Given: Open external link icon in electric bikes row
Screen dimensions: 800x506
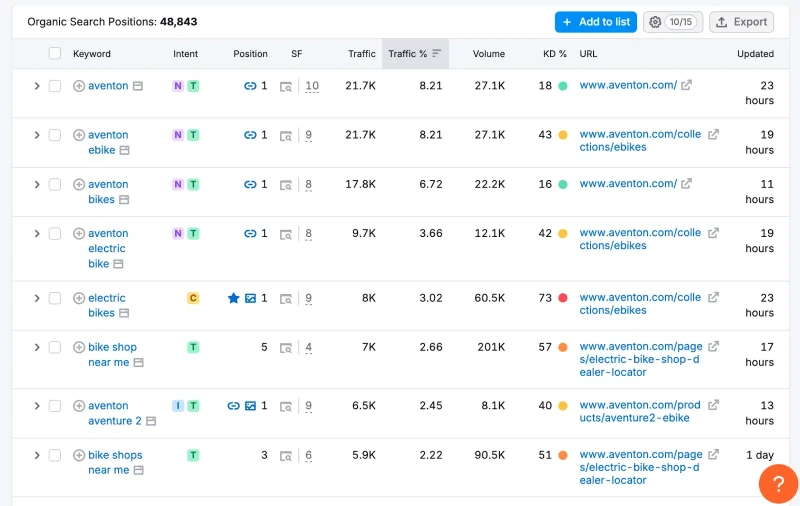Looking at the screenshot, I should pos(713,297).
